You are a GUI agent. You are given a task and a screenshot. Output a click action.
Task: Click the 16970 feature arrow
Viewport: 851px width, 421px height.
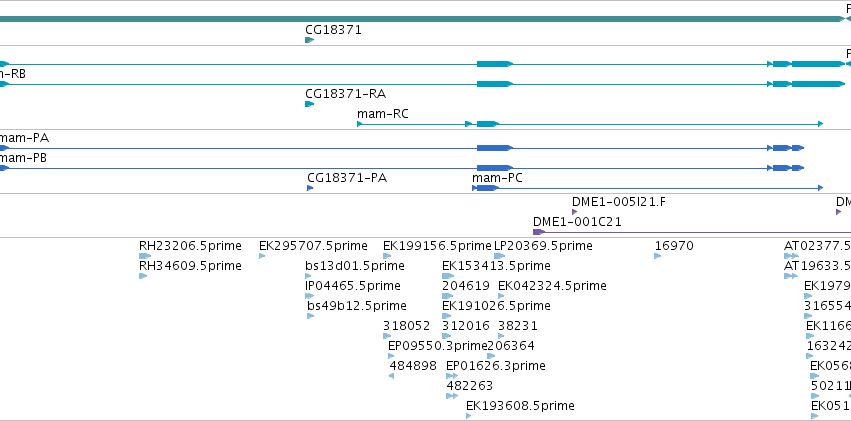pyautogui.click(x=658, y=256)
